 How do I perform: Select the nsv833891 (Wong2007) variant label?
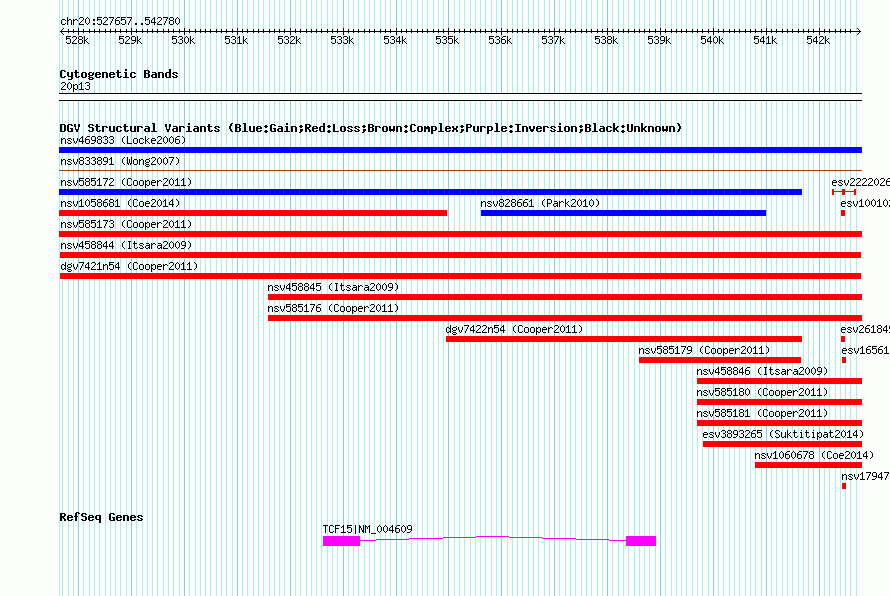(x=120, y=161)
